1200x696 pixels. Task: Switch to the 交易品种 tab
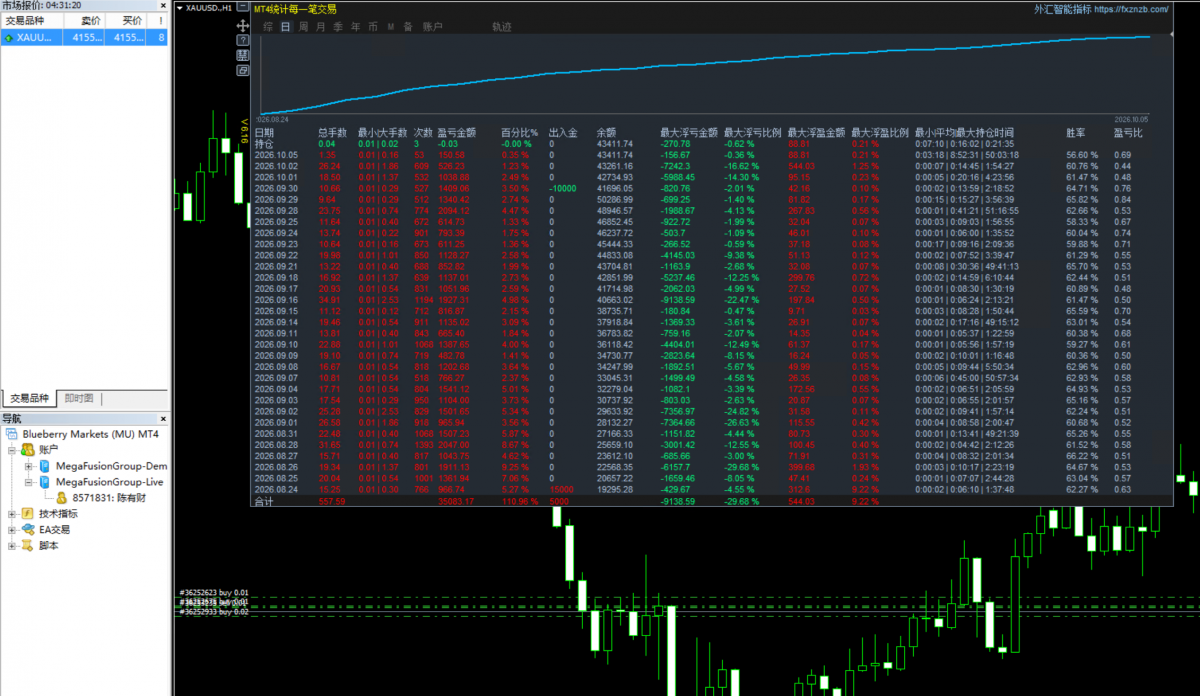(x=27, y=397)
